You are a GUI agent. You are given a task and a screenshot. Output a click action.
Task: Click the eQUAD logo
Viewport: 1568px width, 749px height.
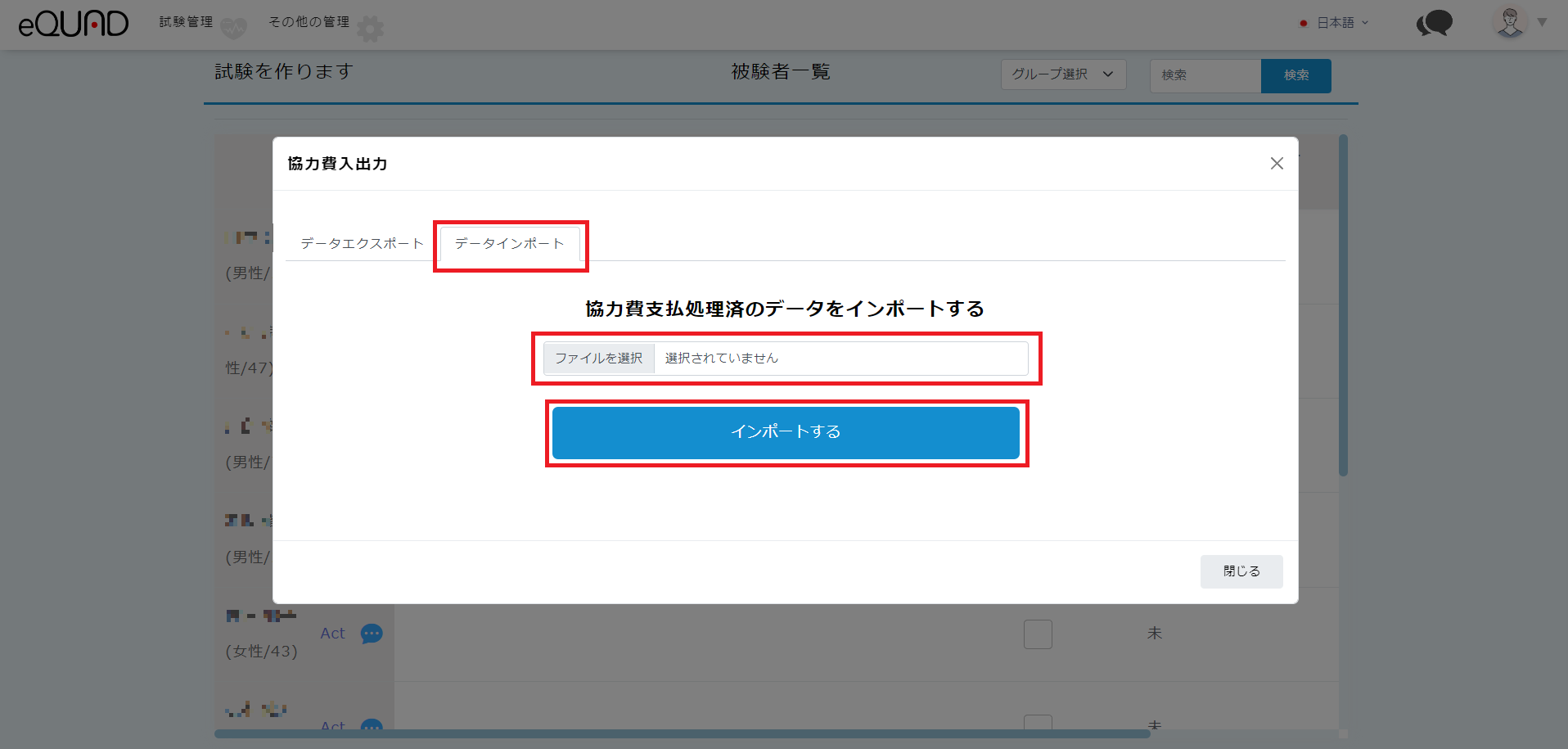pos(74,24)
